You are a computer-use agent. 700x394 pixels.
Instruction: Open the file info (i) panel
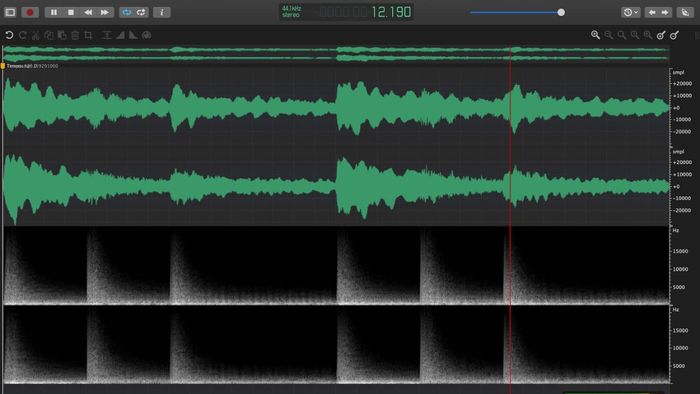click(x=162, y=12)
